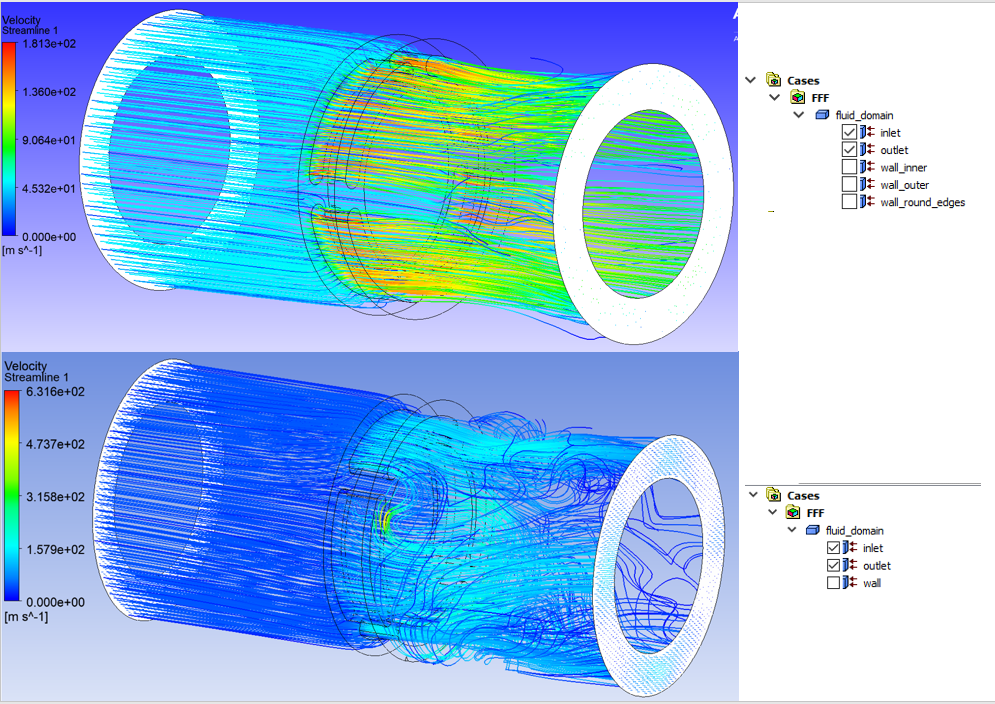
Task: Collapse the FFF node in the lower tree
Action: pos(772,512)
